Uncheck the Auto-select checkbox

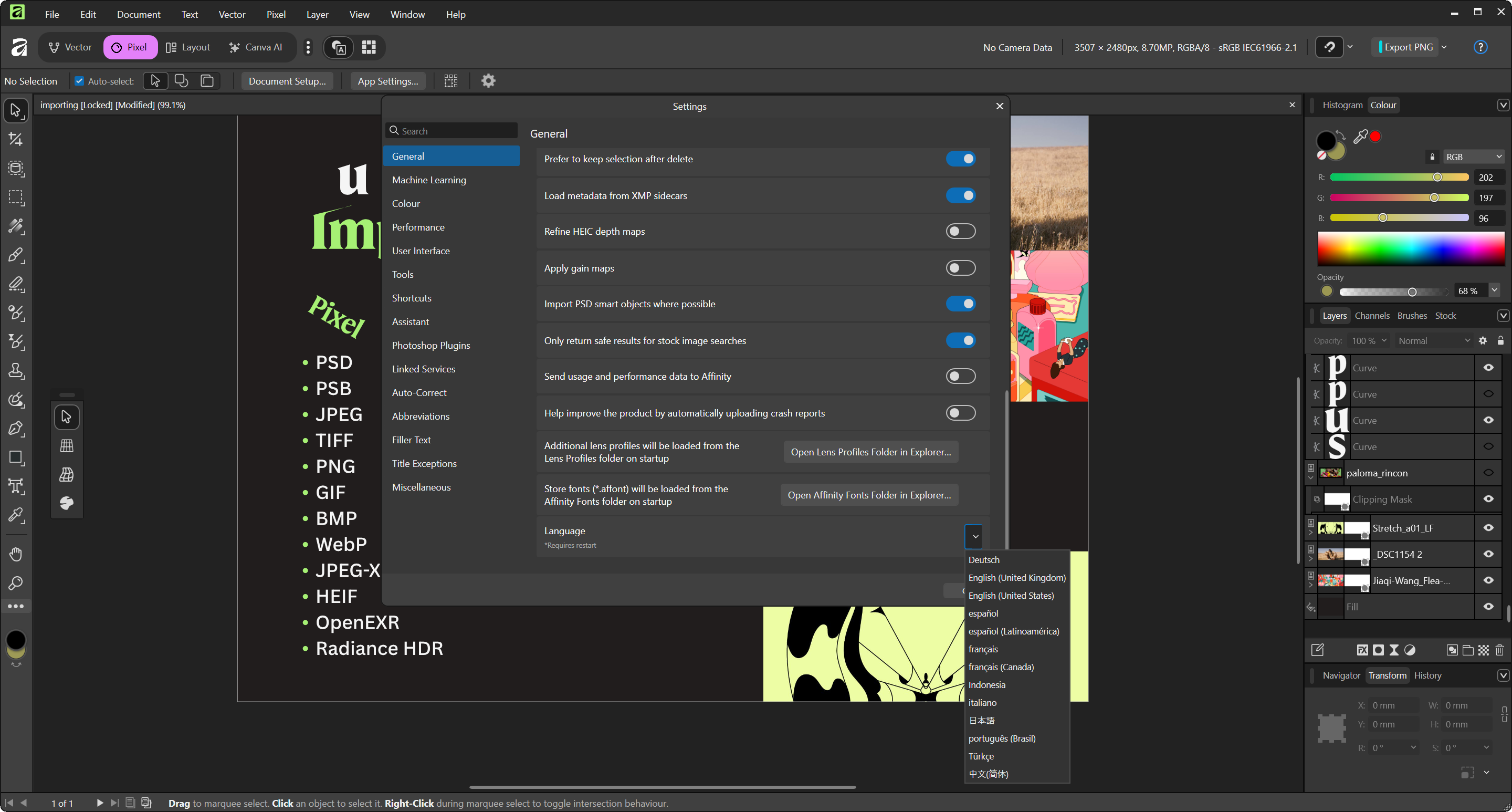pos(79,80)
